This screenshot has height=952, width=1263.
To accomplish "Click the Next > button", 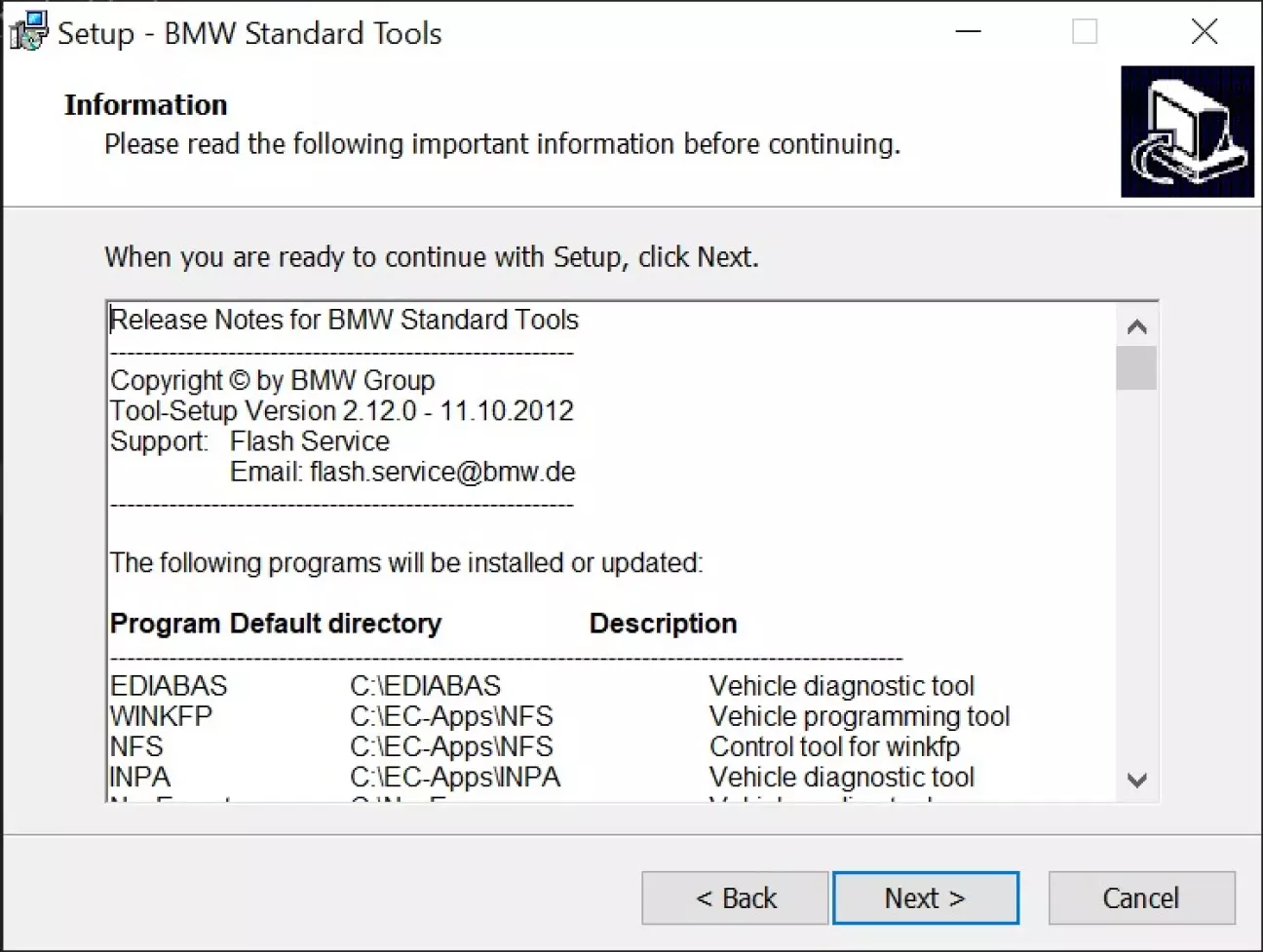I will 925,897.
